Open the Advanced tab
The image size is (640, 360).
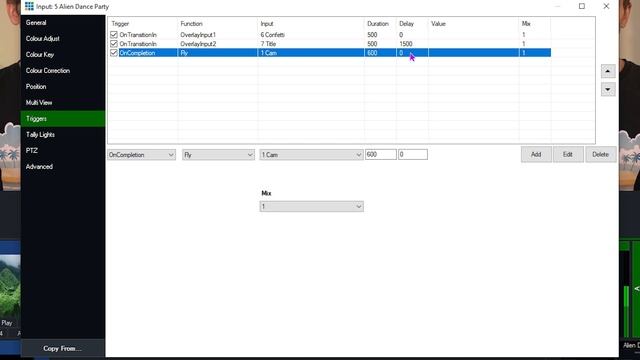point(63,167)
